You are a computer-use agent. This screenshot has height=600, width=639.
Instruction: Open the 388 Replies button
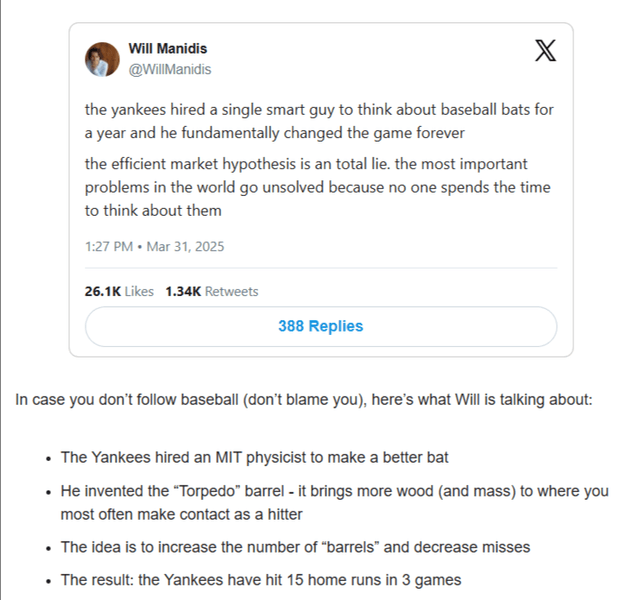321,326
